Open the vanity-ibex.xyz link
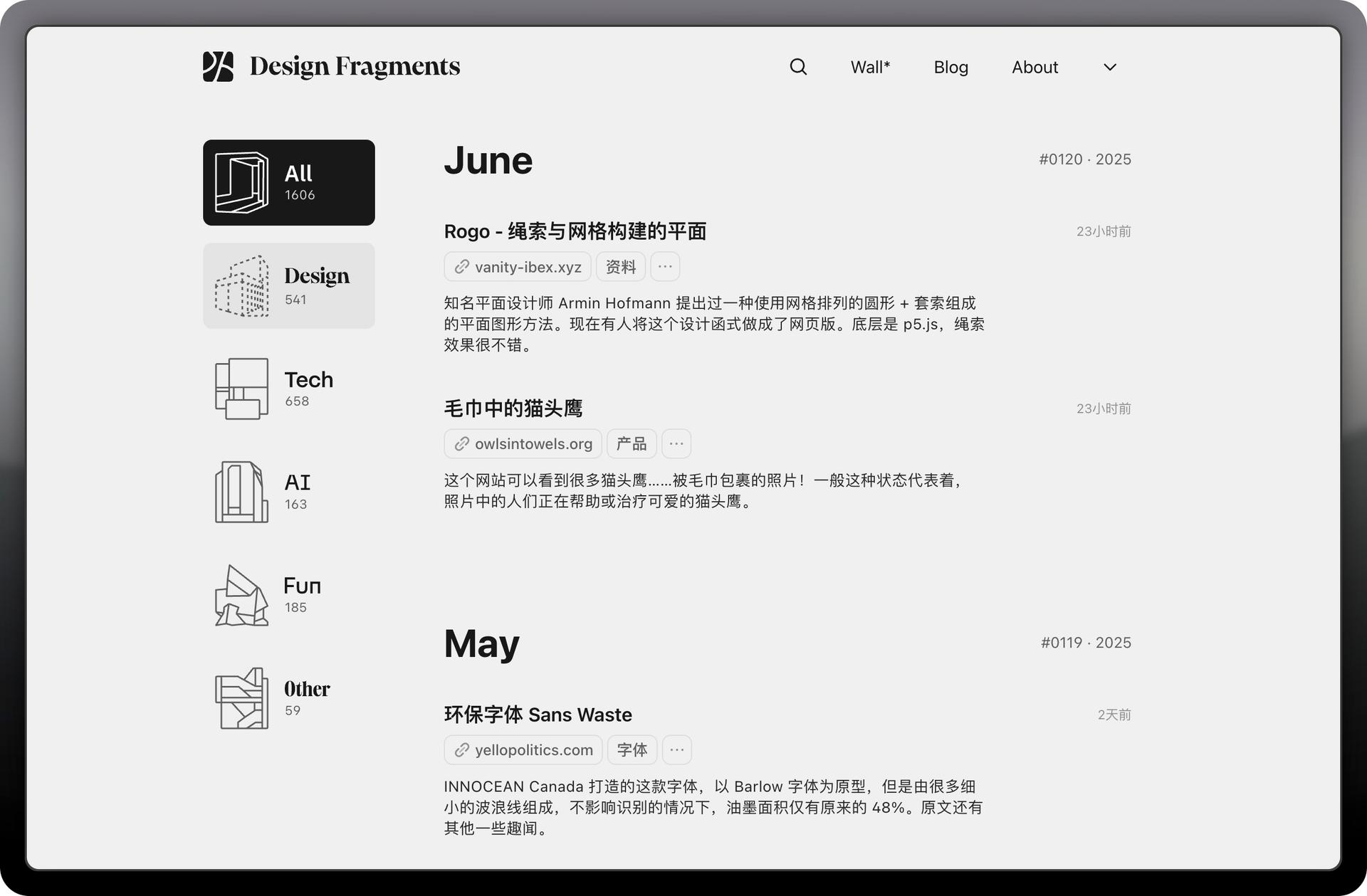Image resolution: width=1367 pixels, height=896 pixels. [x=518, y=267]
